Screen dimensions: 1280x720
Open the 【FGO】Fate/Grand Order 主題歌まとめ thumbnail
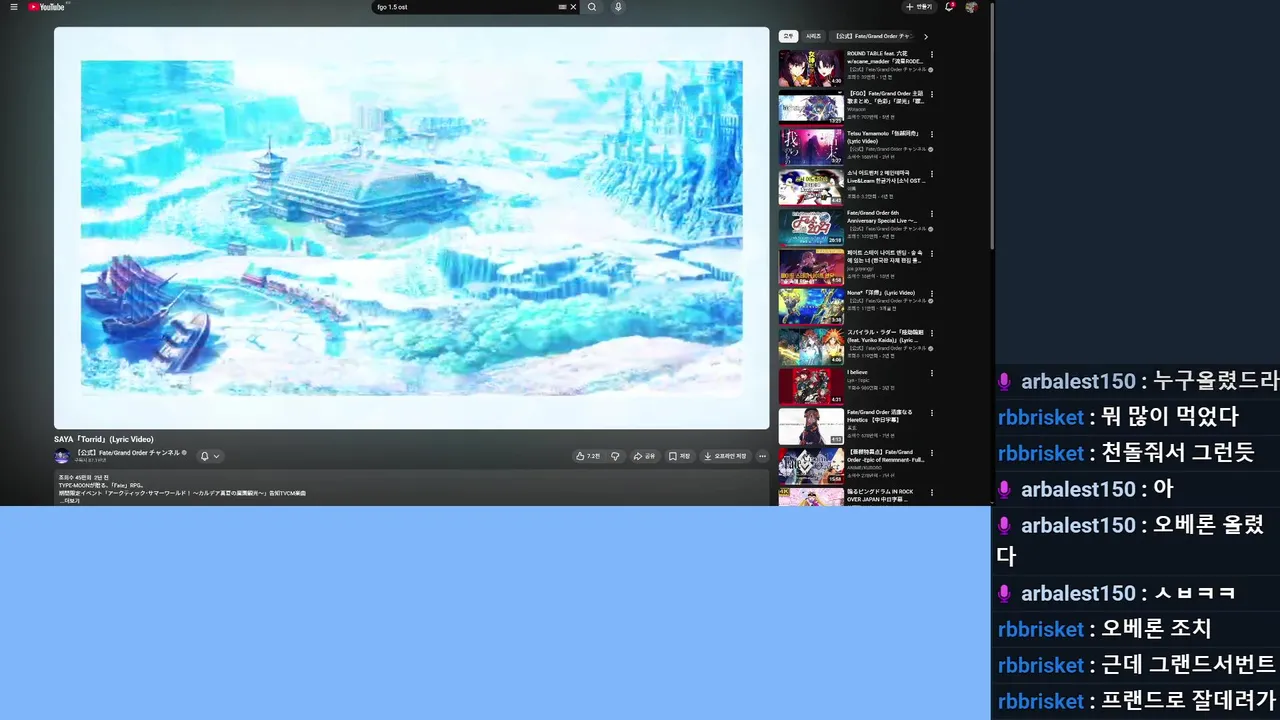coord(811,108)
